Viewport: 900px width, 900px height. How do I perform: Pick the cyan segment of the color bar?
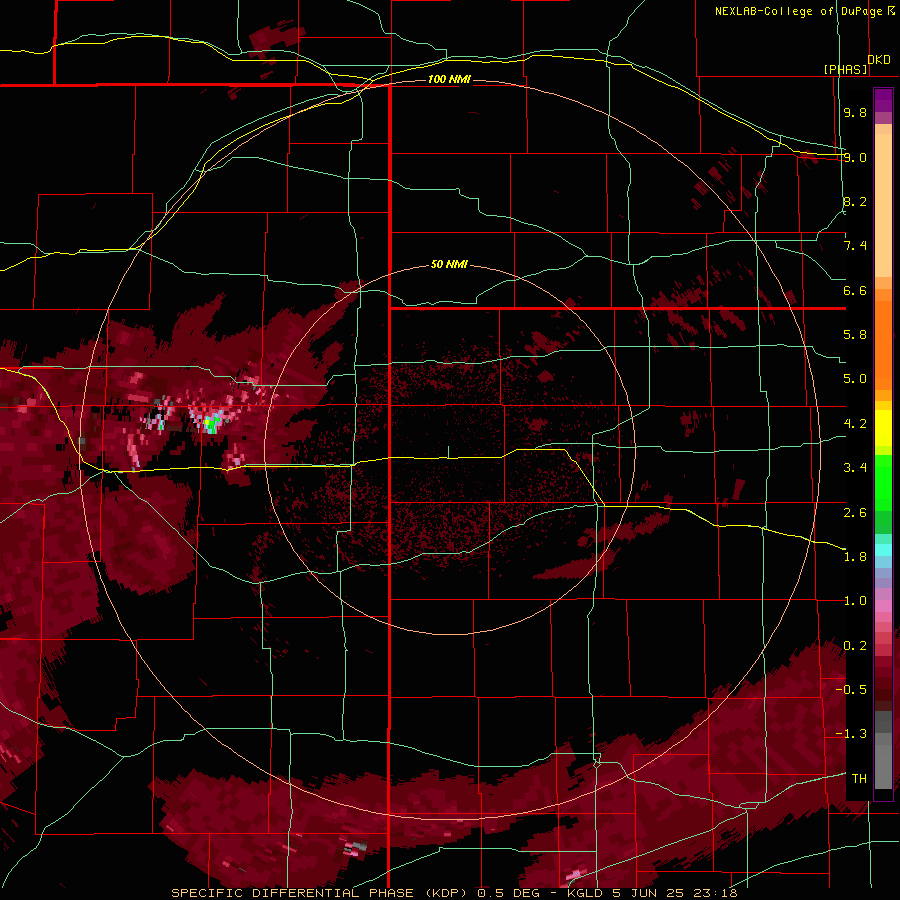tap(883, 549)
